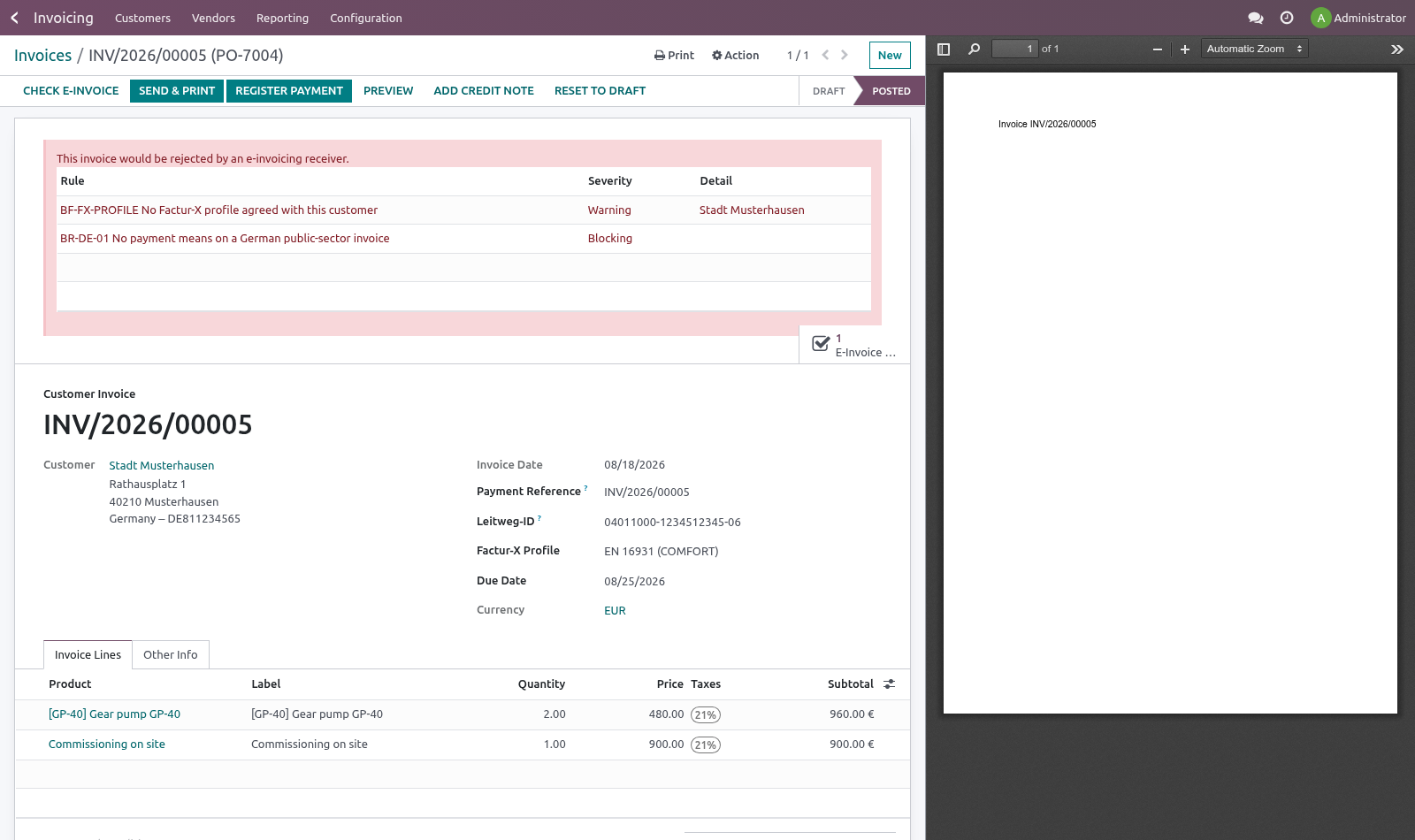The height and width of the screenshot is (840, 1415).
Task: Zoom in the PDF preview
Action: 1185,50
